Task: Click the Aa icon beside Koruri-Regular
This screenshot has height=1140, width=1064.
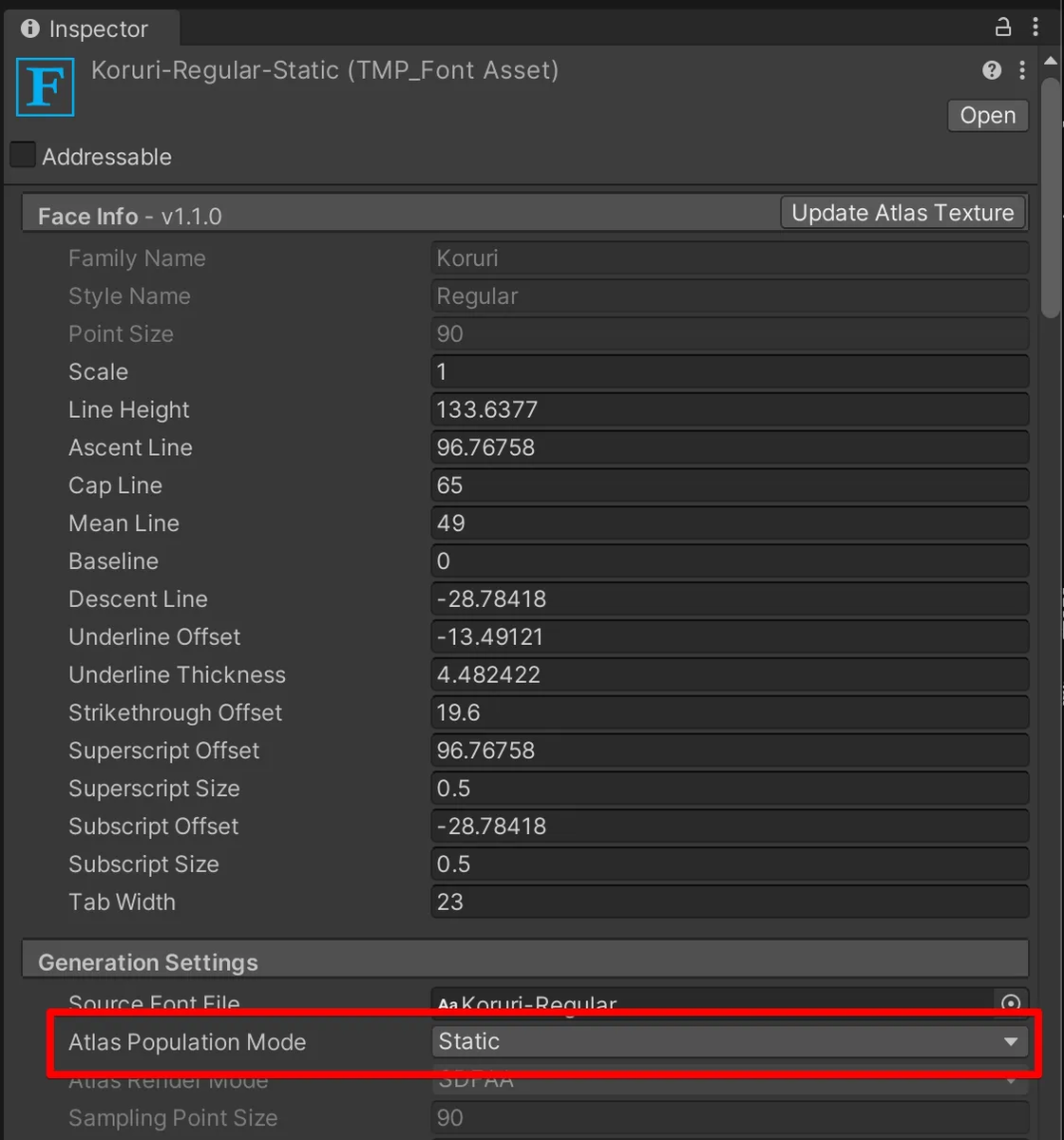Action: (446, 1004)
